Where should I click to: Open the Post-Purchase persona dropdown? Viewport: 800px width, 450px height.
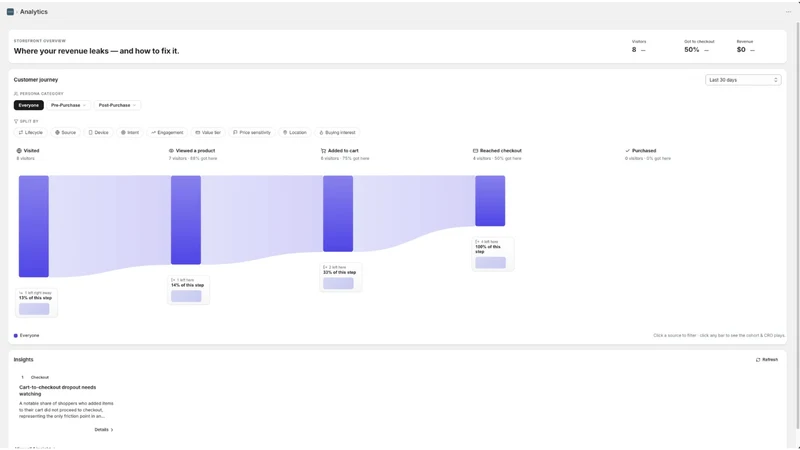(117, 105)
